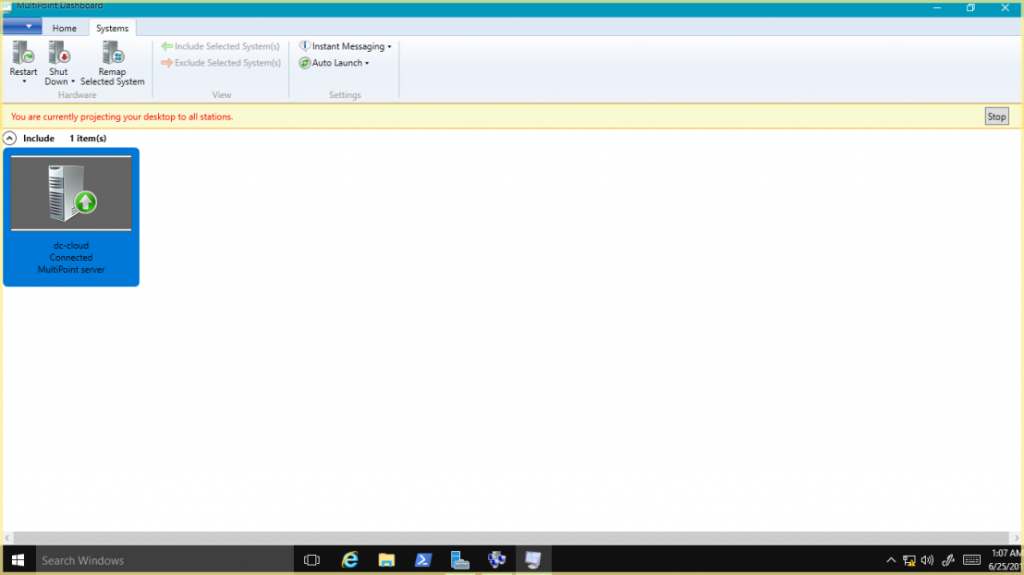Restore down the MultiPoint Dashboard window
The width and height of the screenshot is (1024, 575).
tap(971, 7)
